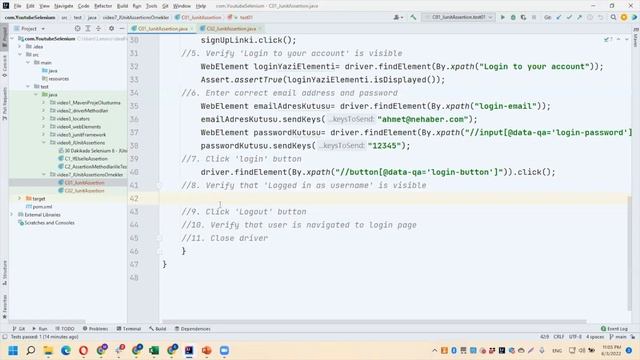Screen dimensions: 640x360
Task: Open Microsoft Edge from taskbar
Action: pyautogui.click(x=66, y=351)
